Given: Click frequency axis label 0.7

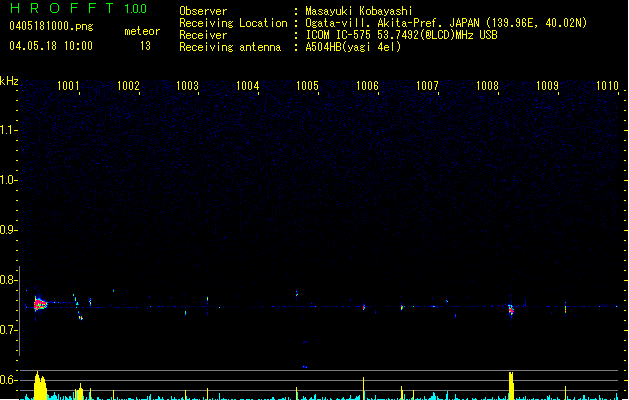Looking at the screenshot, I should coord(8,330).
